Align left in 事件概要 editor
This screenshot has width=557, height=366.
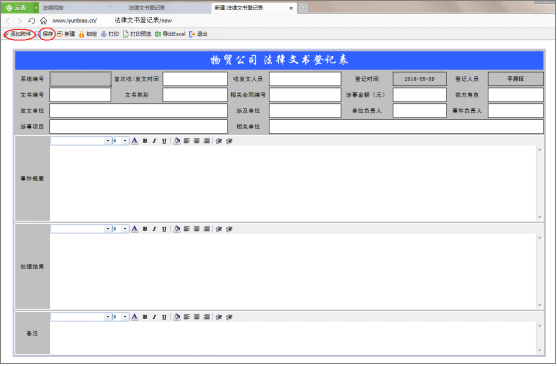pyautogui.click(x=187, y=141)
